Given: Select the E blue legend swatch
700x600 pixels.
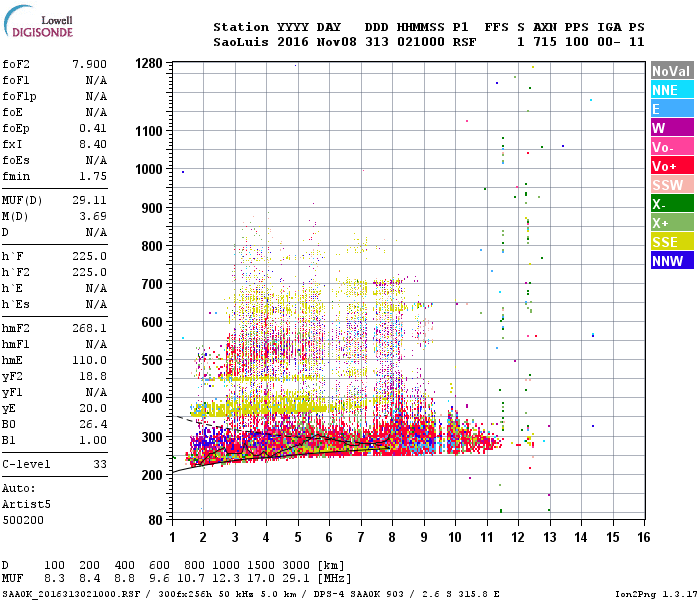Looking at the screenshot, I should [672, 109].
